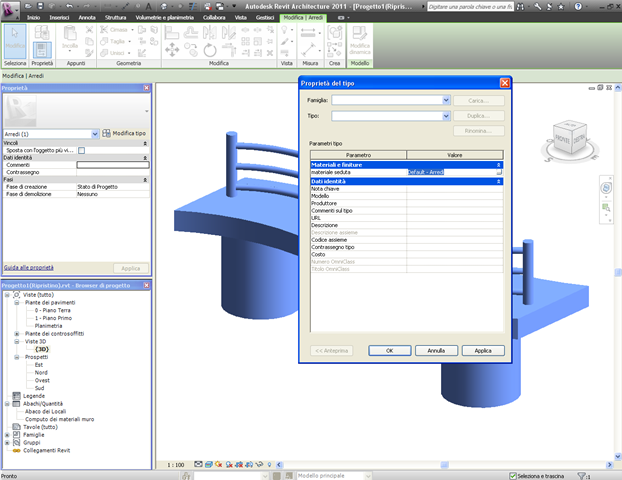
Task: Expand the Famiglie tree node
Action: click(x=7, y=435)
